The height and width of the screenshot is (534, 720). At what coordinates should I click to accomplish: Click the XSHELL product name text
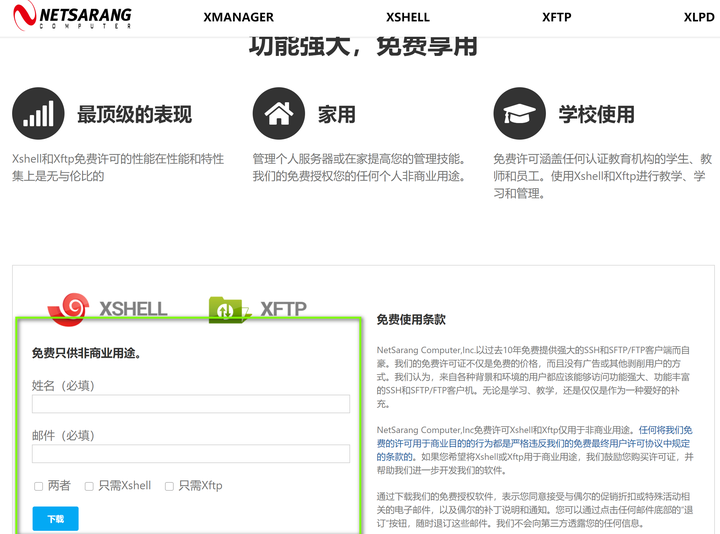[x=133, y=309]
